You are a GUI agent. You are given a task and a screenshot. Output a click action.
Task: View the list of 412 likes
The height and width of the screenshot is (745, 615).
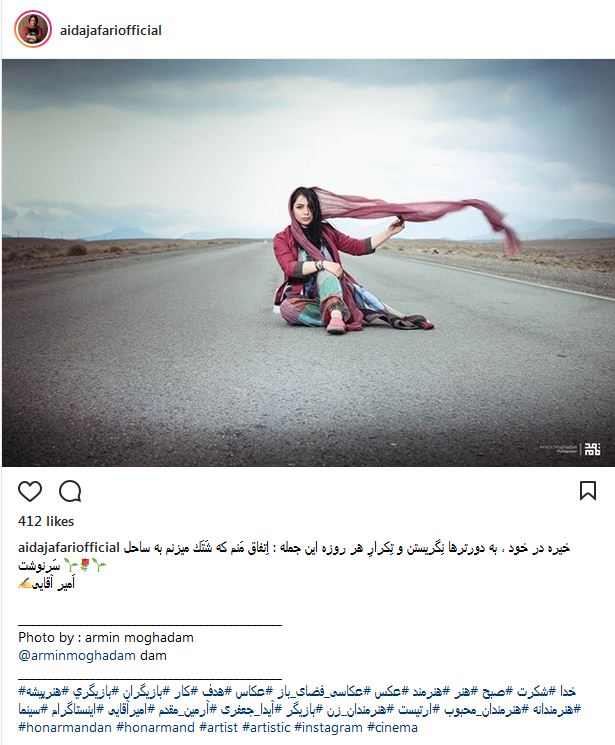pyautogui.click(x=46, y=522)
